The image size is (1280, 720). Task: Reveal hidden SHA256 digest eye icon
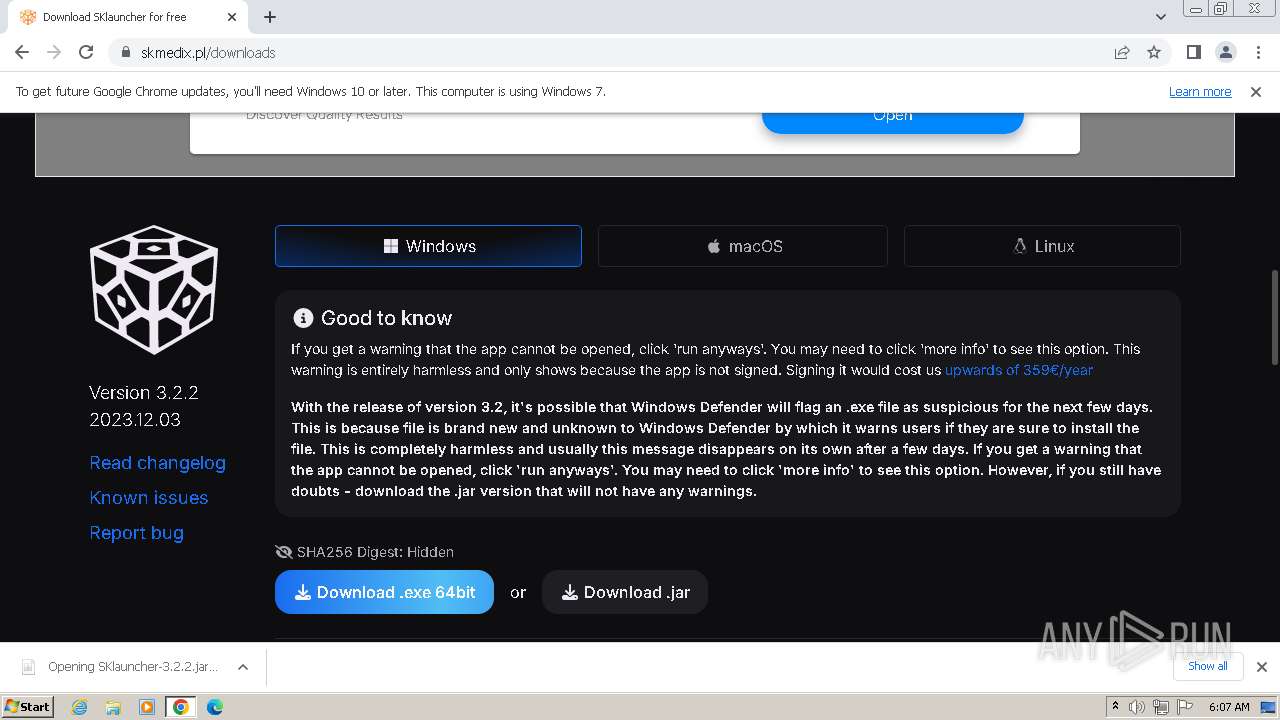pos(283,552)
